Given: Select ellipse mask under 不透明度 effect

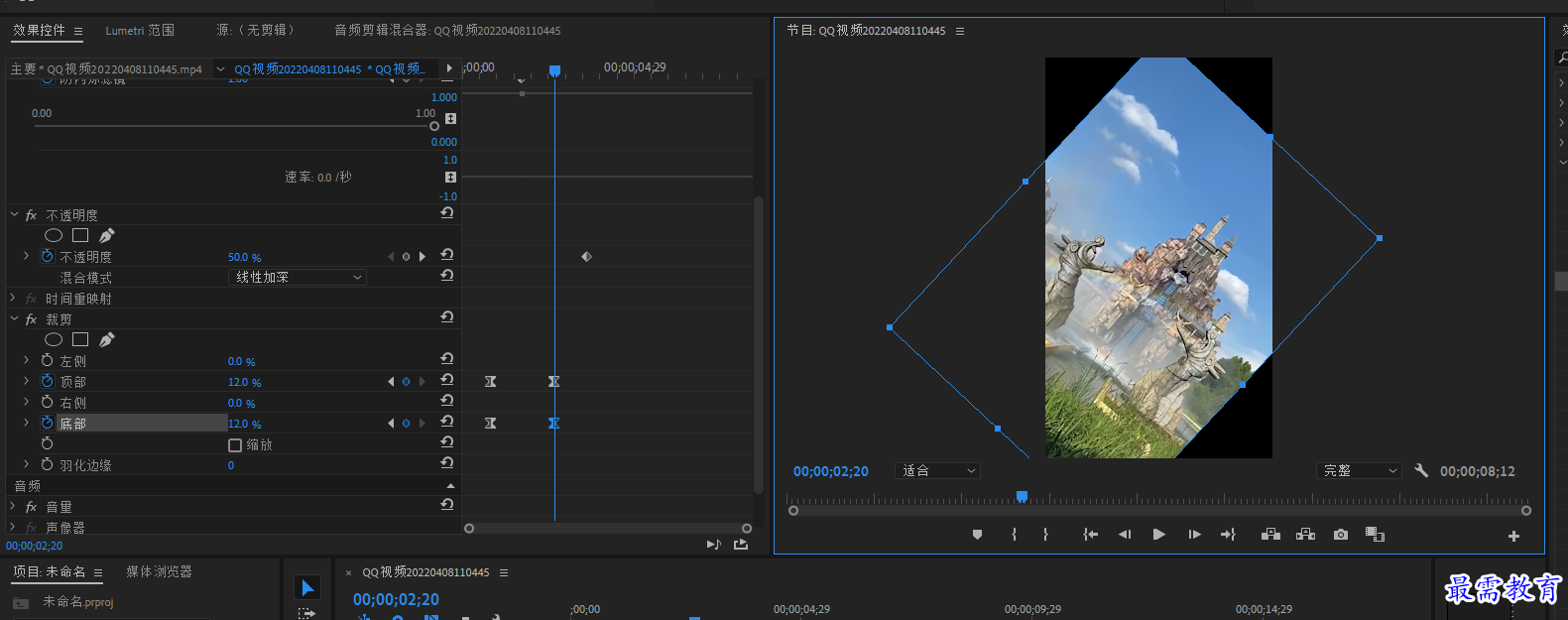Looking at the screenshot, I should (54, 235).
